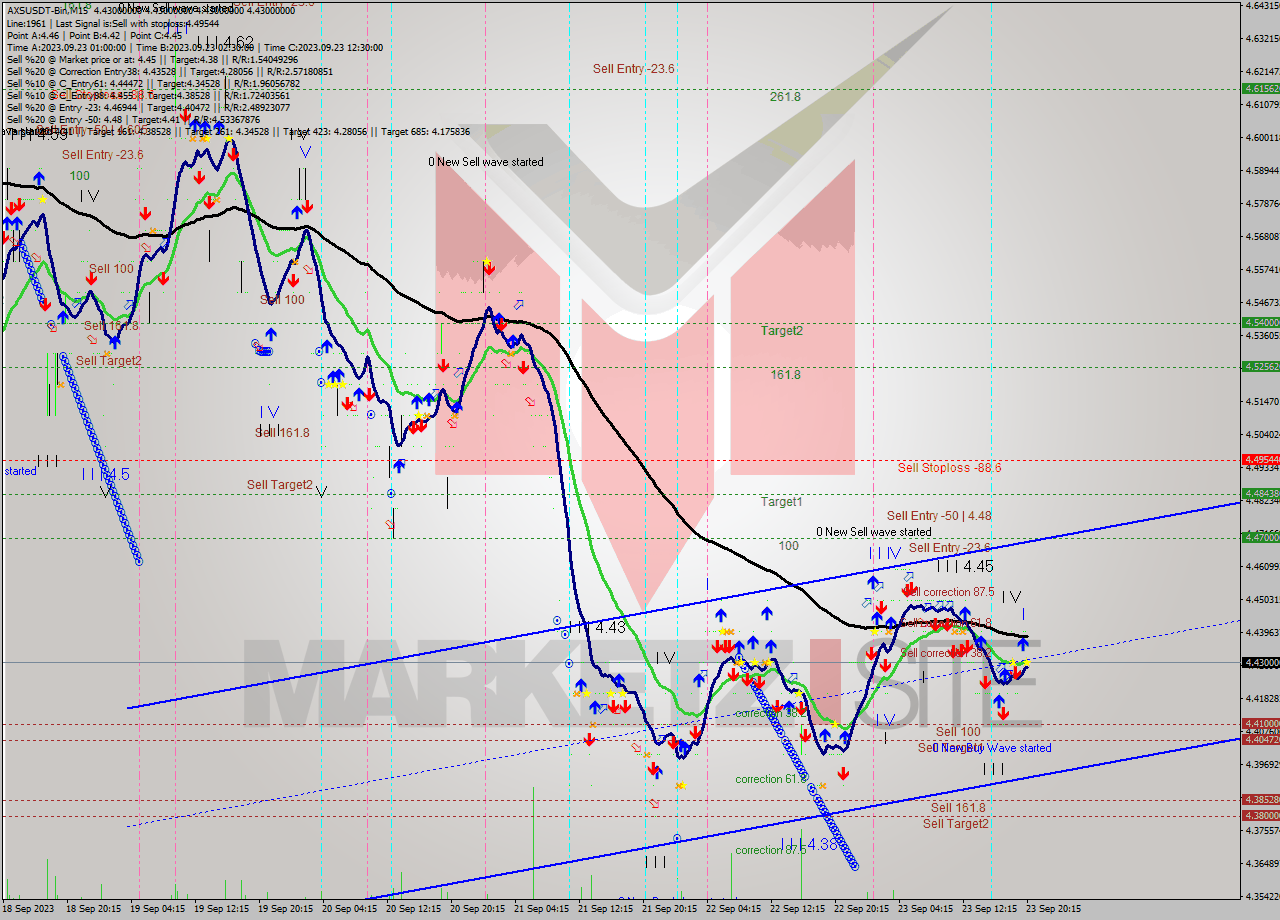Click the green '161.8' Fibonacci label
The width and height of the screenshot is (1280, 920).
(785, 374)
